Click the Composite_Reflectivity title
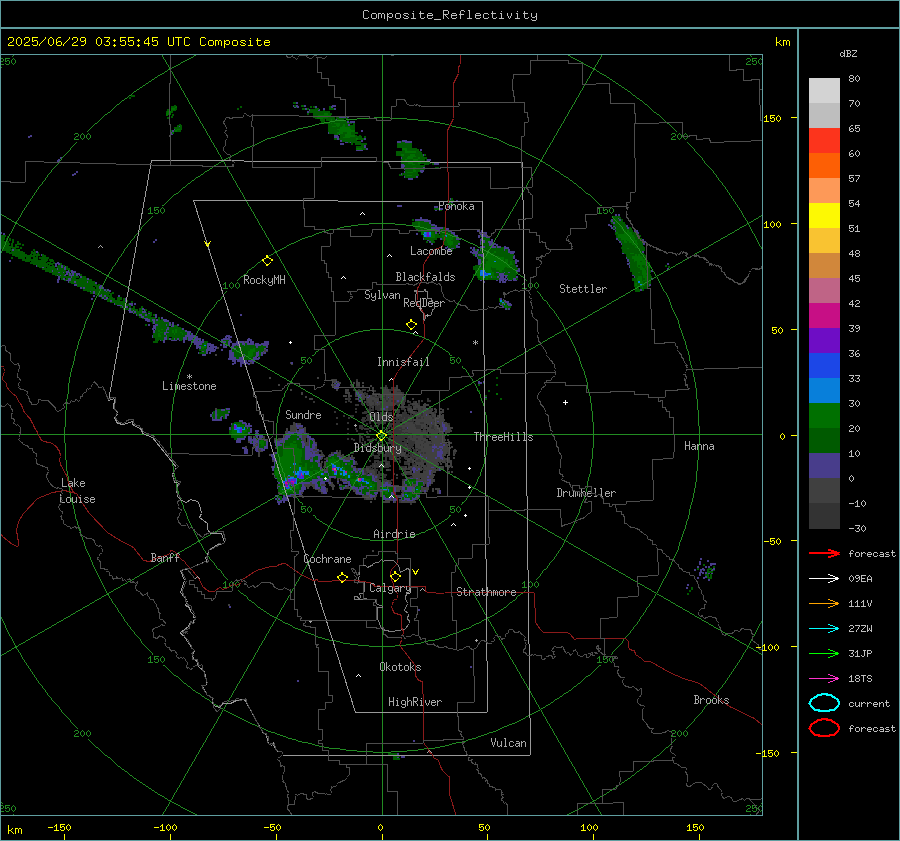The width and height of the screenshot is (900, 841). (x=450, y=15)
